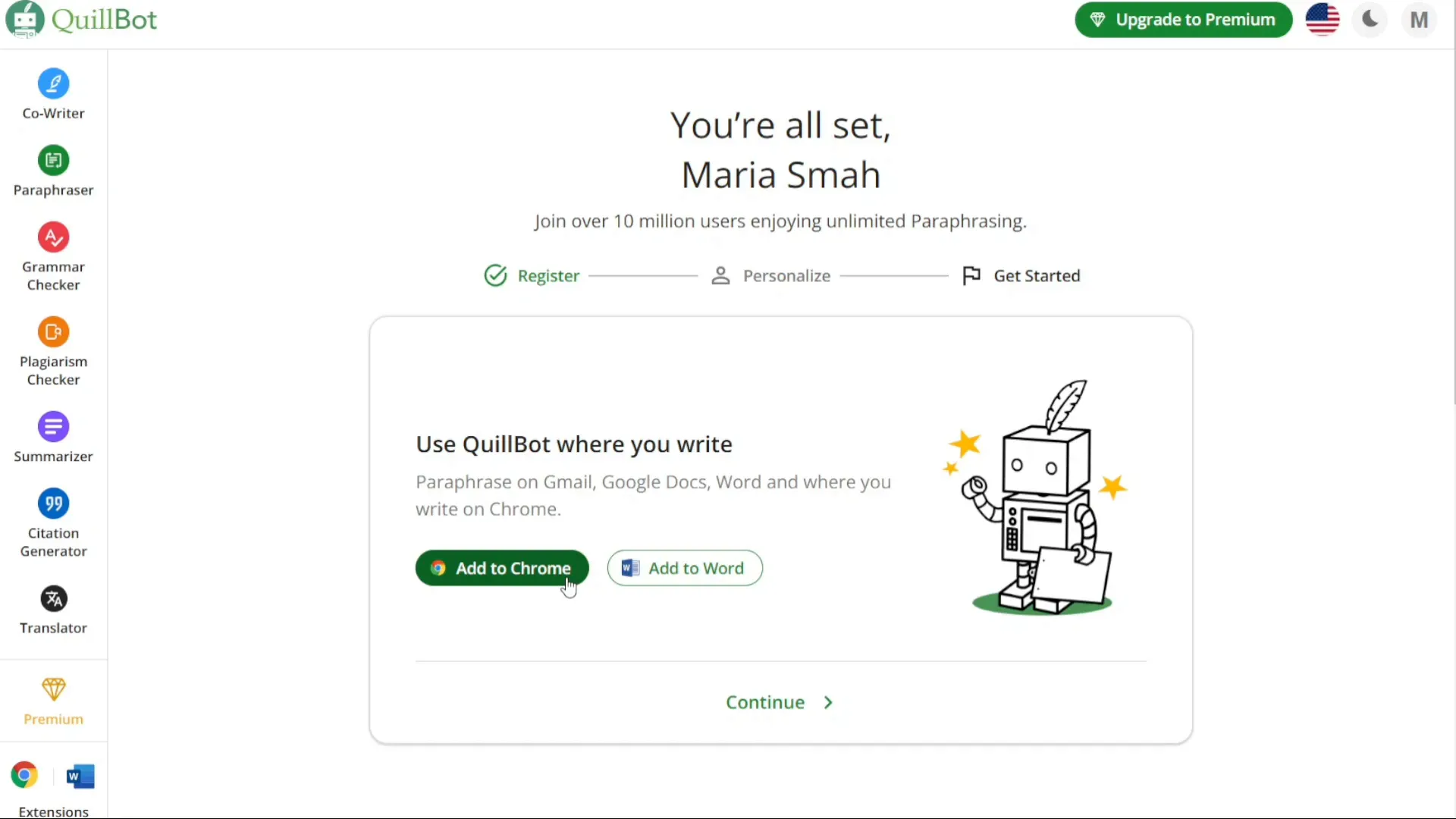
Task: Continue to Get Started step
Action: (780, 702)
